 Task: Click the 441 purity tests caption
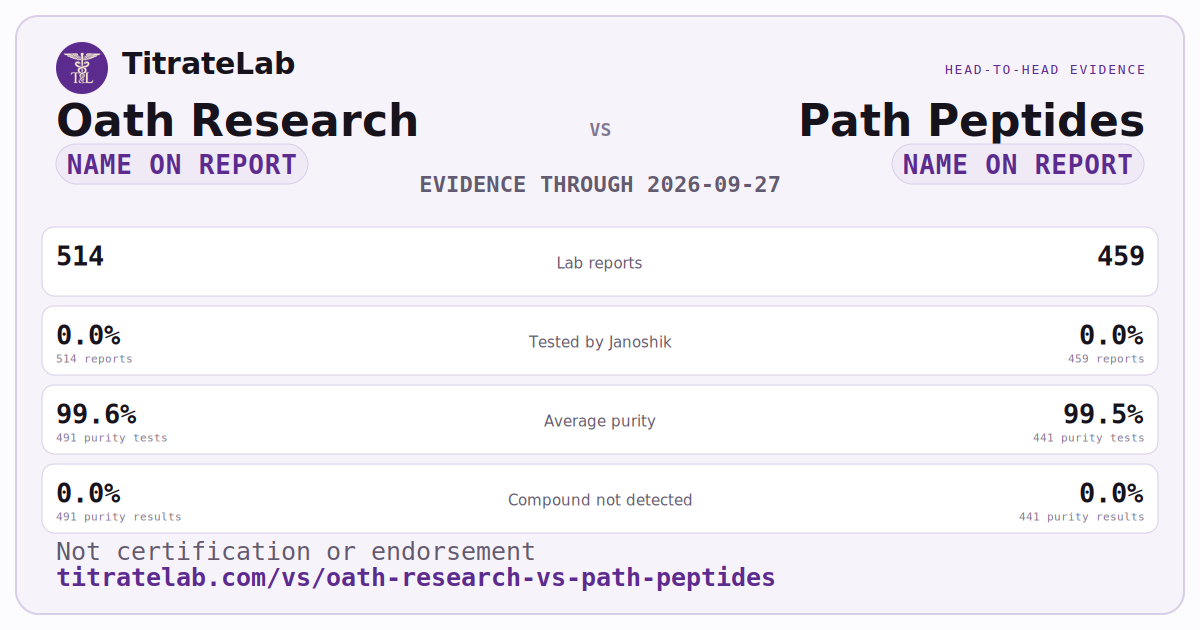[1089, 438]
